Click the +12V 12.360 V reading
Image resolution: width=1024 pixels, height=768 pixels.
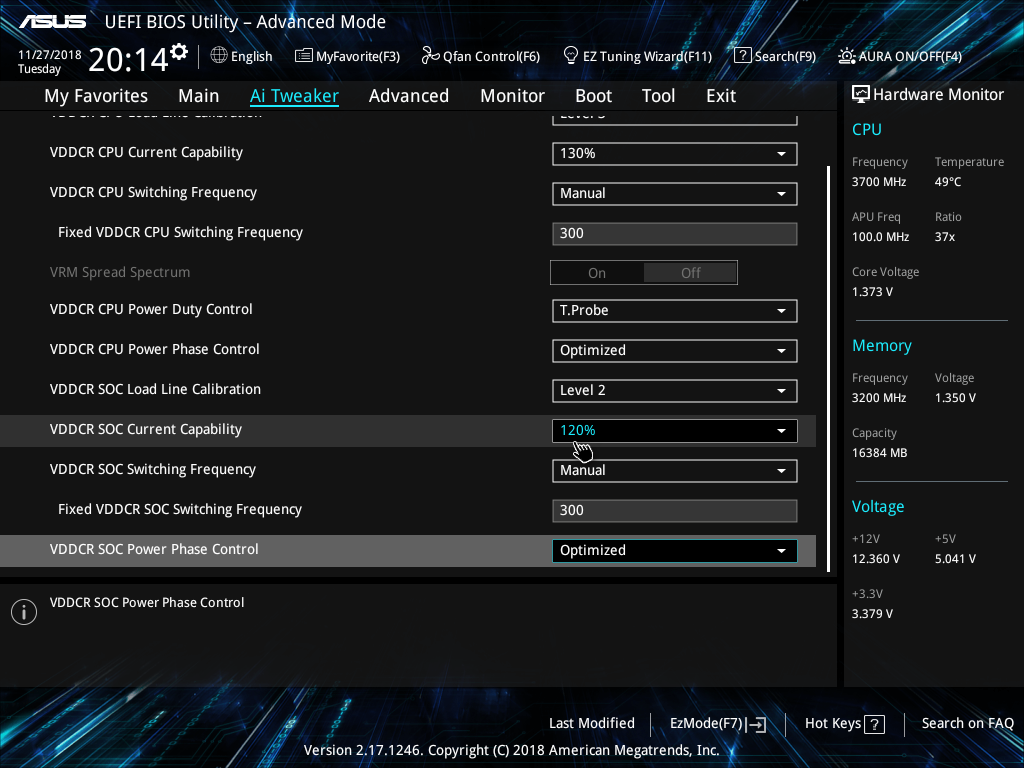876,559
